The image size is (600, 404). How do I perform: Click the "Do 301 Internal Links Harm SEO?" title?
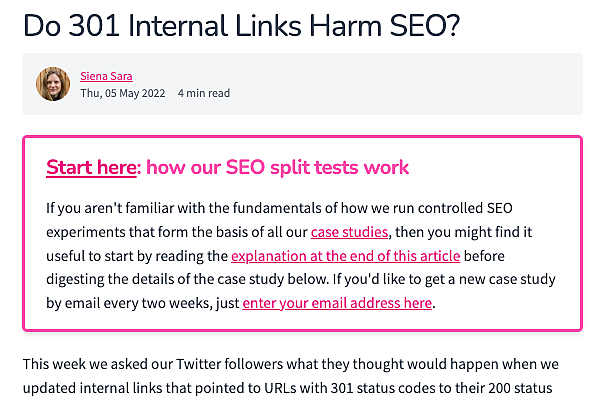pos(241,24)
